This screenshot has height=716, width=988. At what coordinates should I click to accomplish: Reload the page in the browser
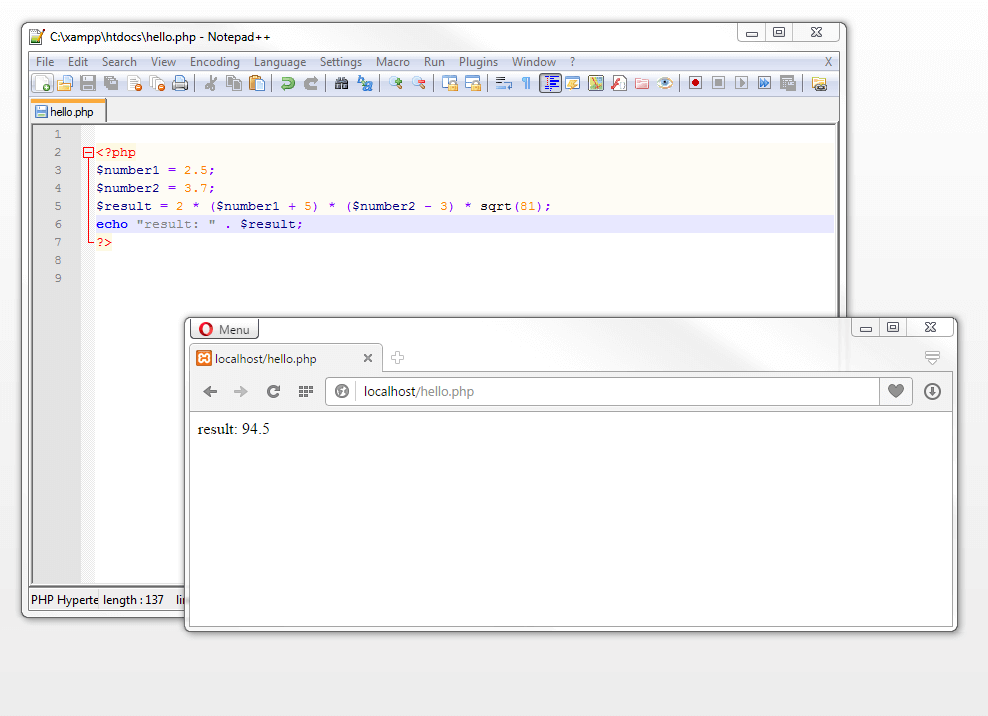[x=273, y=391]
